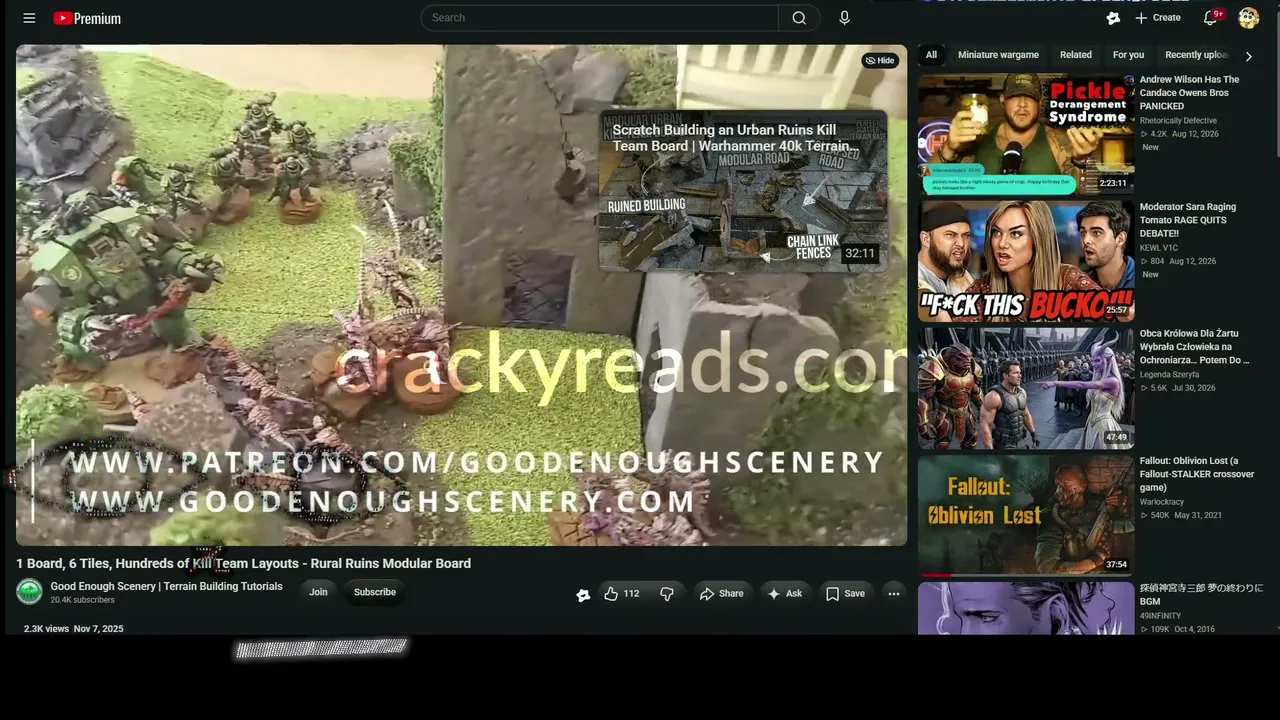This screenshot has height=720, width=1280.
Task: Open the Good Enough Scenery channel avatar
Action: point(29,592)
